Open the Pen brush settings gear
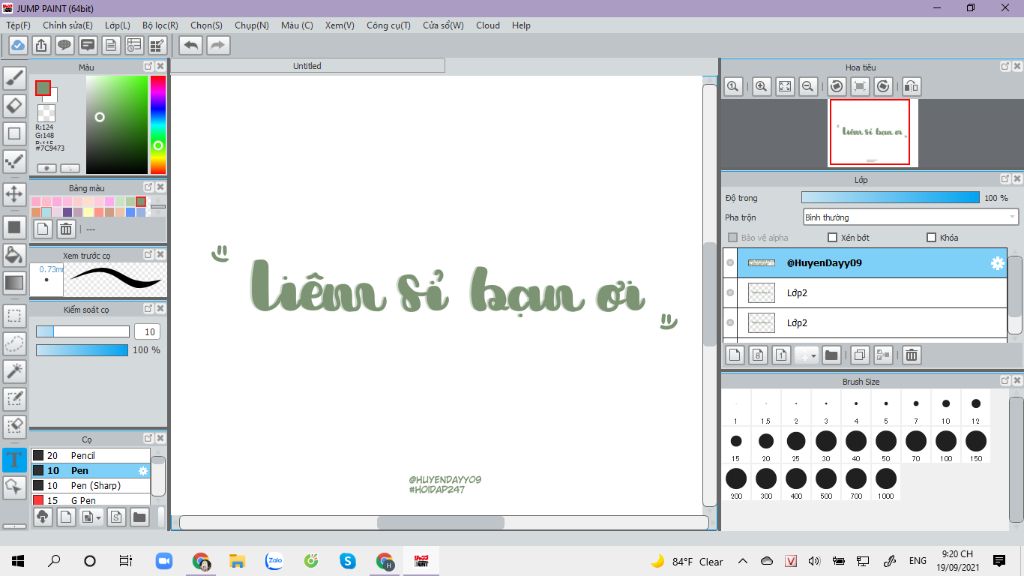This screenshot has width=1024, height=576. pos(143,470)
